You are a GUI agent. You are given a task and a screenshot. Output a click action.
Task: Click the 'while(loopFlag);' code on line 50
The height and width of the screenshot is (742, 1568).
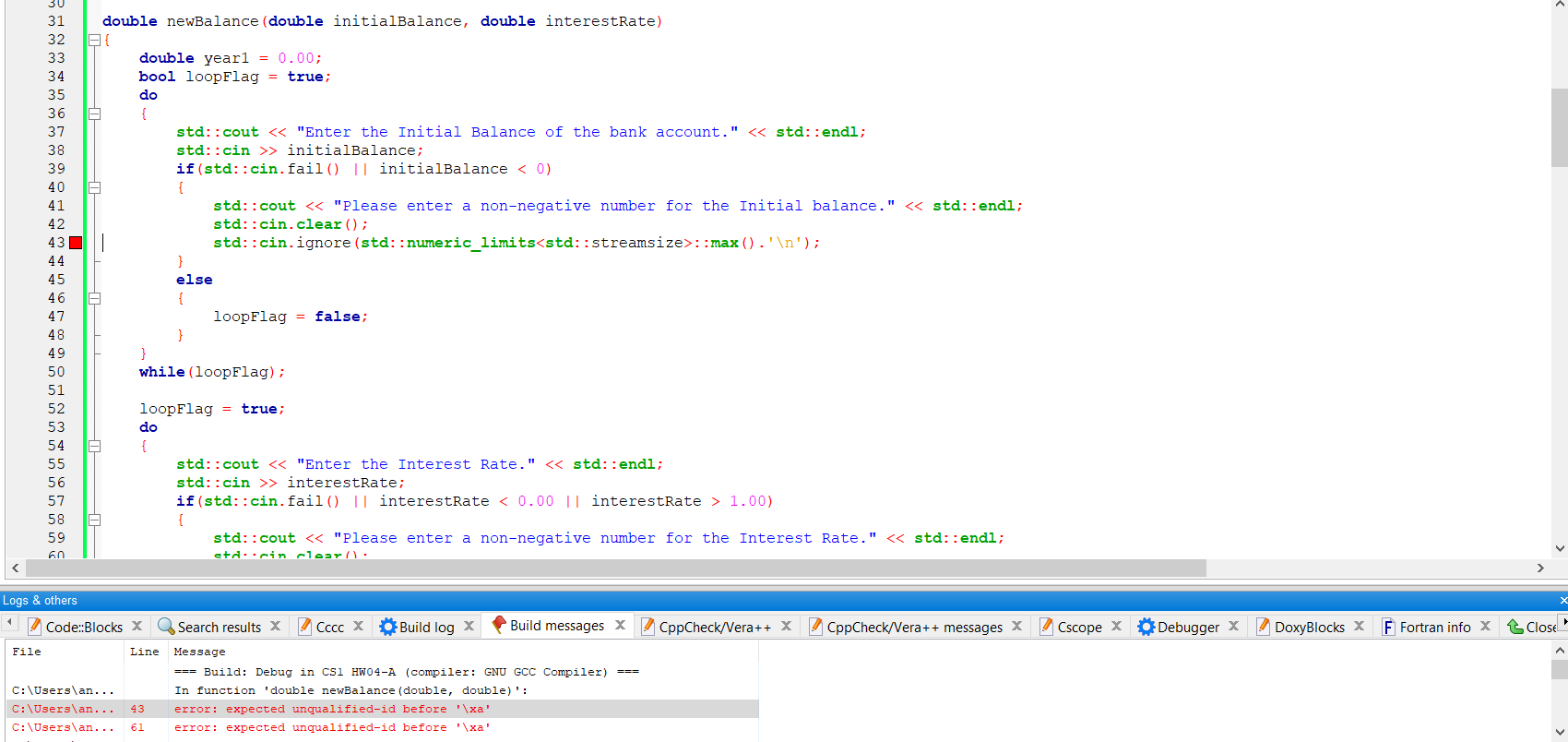(212, 372)
